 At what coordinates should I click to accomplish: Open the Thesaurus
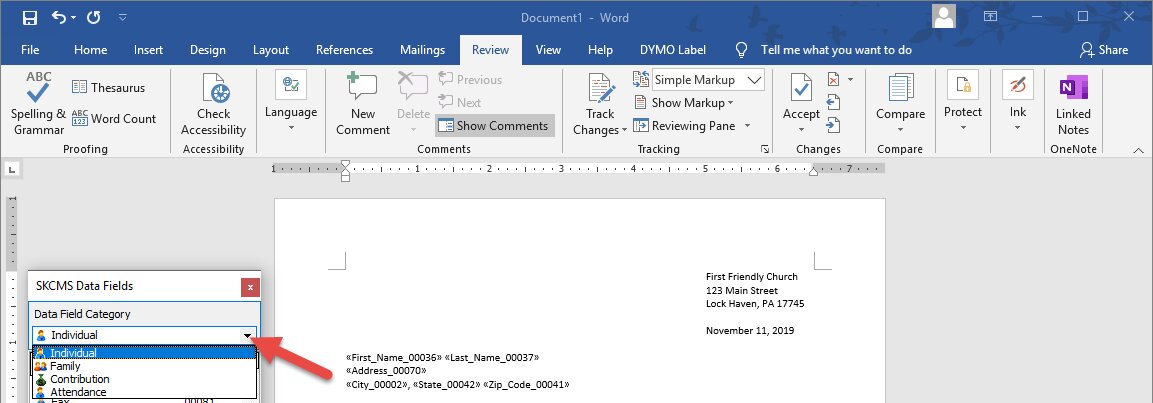tap(109, 88)
